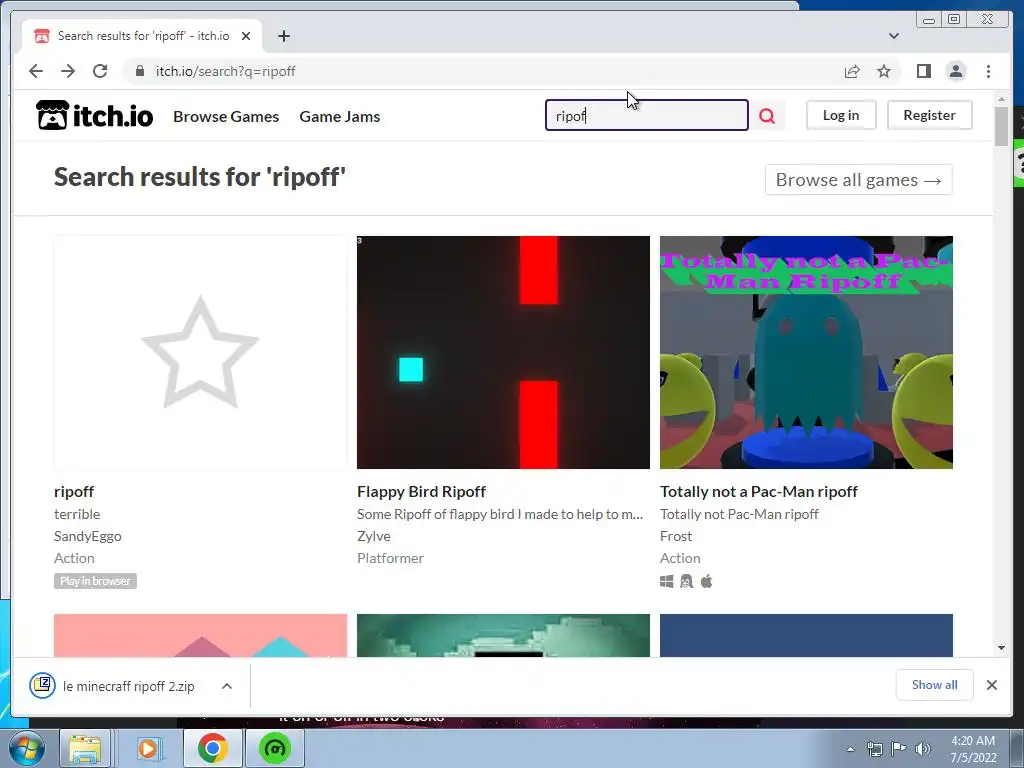Click the address bar URL
The height and width of the screenshot is (768, 1024).
[x=225, y=71]
